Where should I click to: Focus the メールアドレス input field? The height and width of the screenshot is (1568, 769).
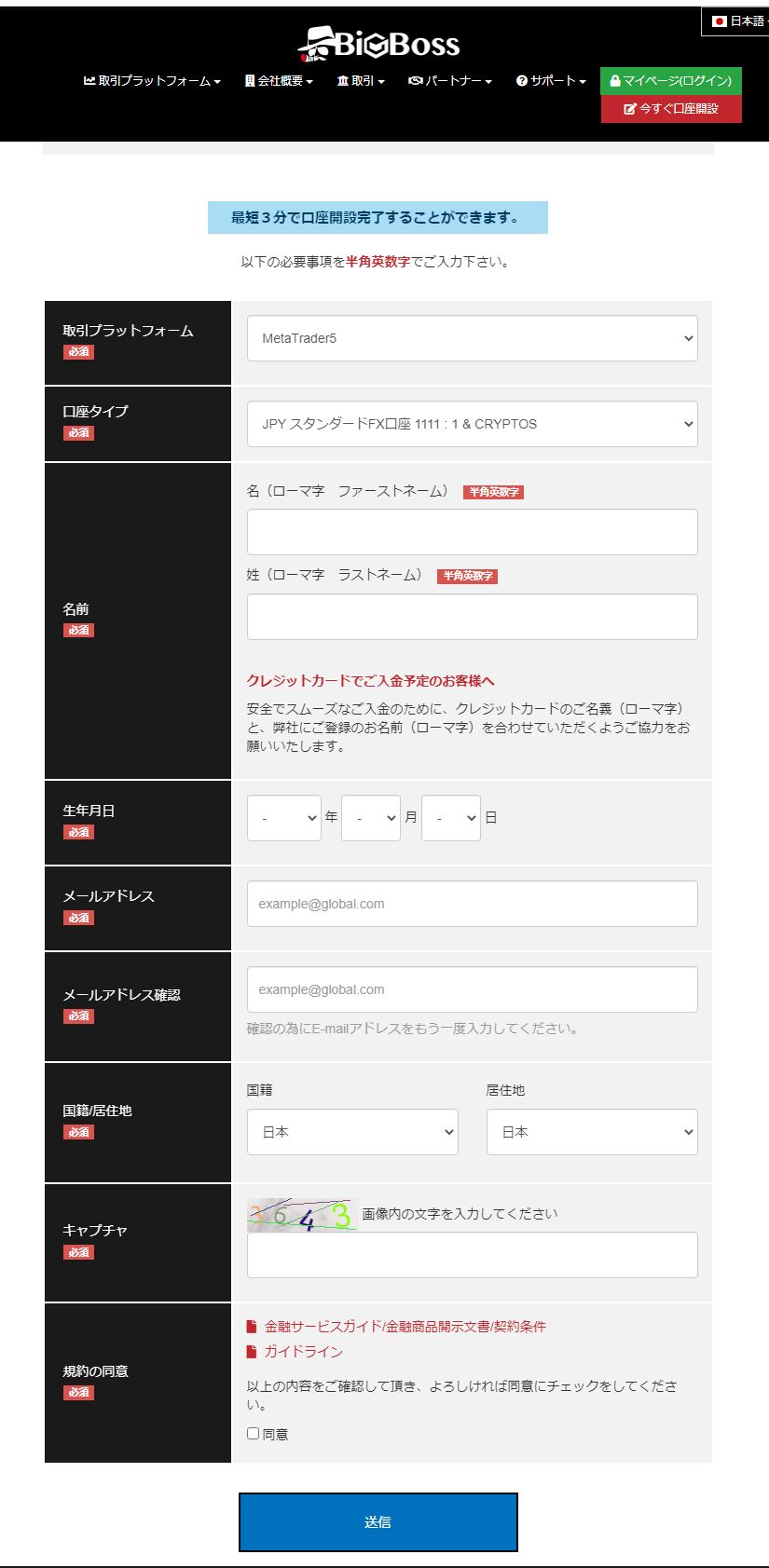pos(473,904)
